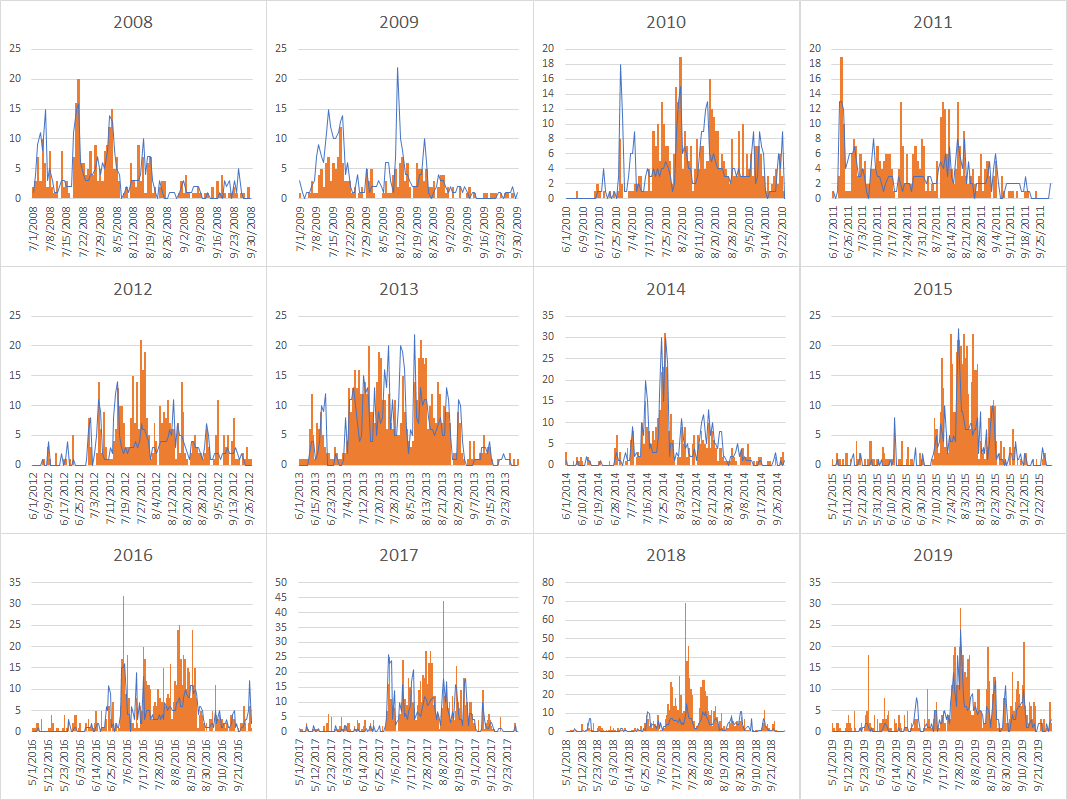Click the 2012 chart title
The image size is (1067, 800).
coord(133,289)
